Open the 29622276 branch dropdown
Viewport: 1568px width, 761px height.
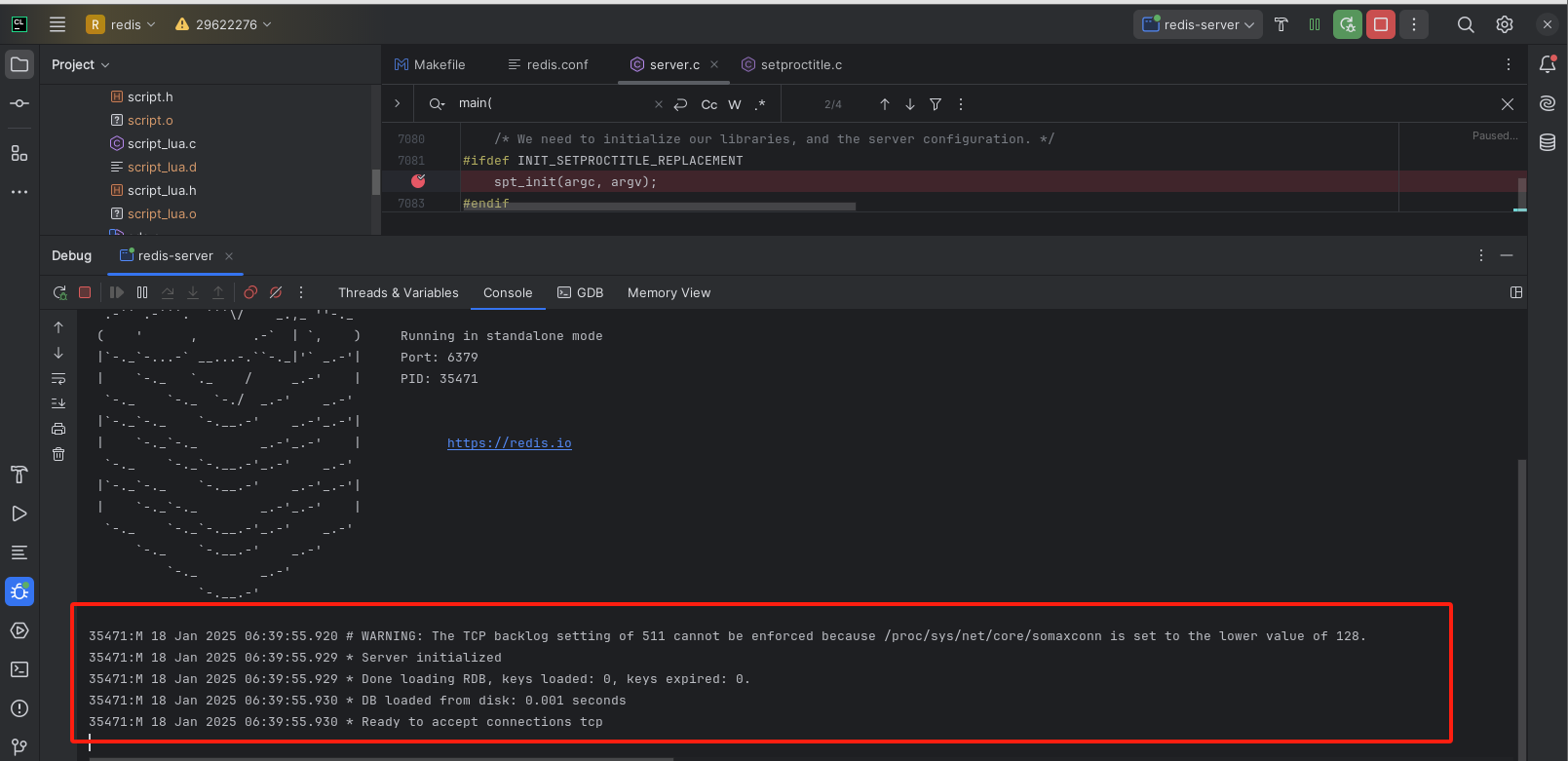click(223, 24)
